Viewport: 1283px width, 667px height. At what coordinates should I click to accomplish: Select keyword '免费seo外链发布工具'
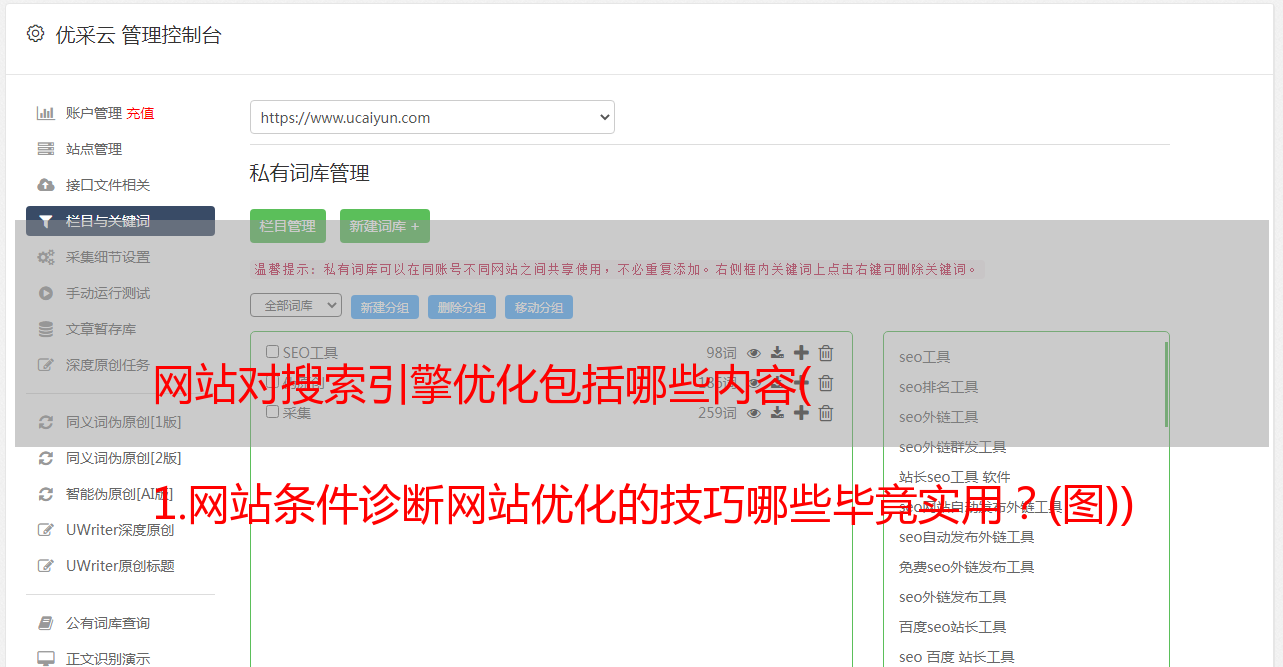[967, 567]
